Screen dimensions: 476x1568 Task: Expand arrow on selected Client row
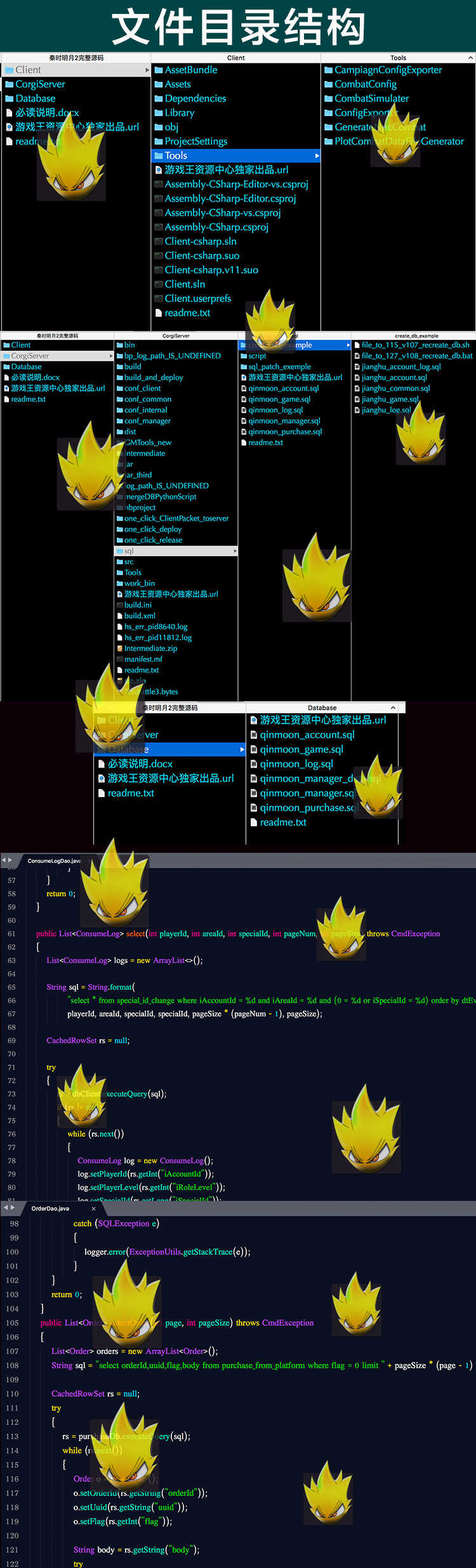tap(147, 70)
